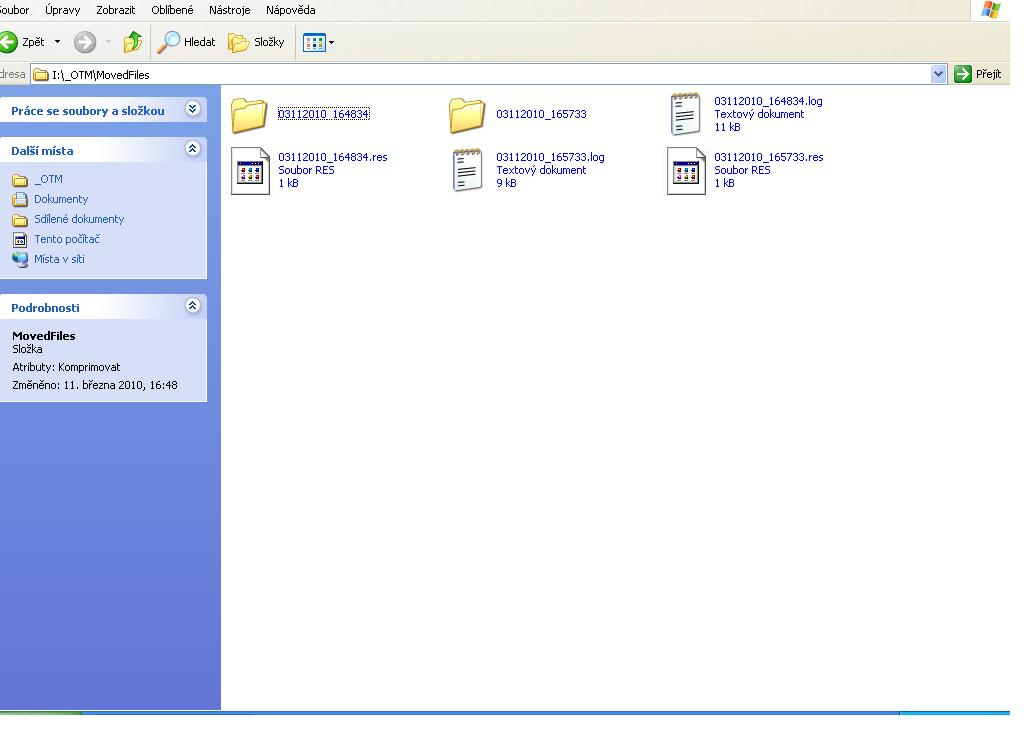
Task: Open folder 03112010_164834
Action: (x=249, y=115)
